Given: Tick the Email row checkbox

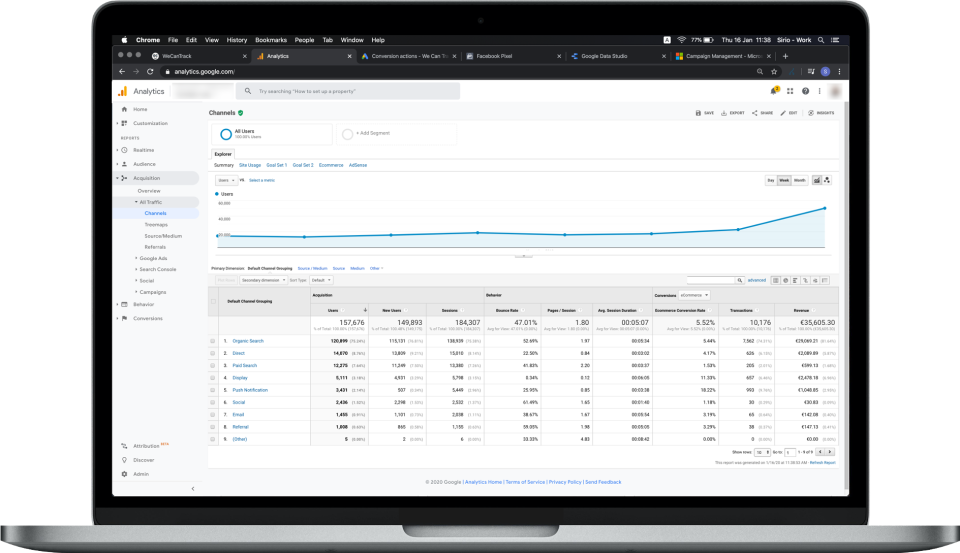Looking at the screenshot, I should 213,415.
